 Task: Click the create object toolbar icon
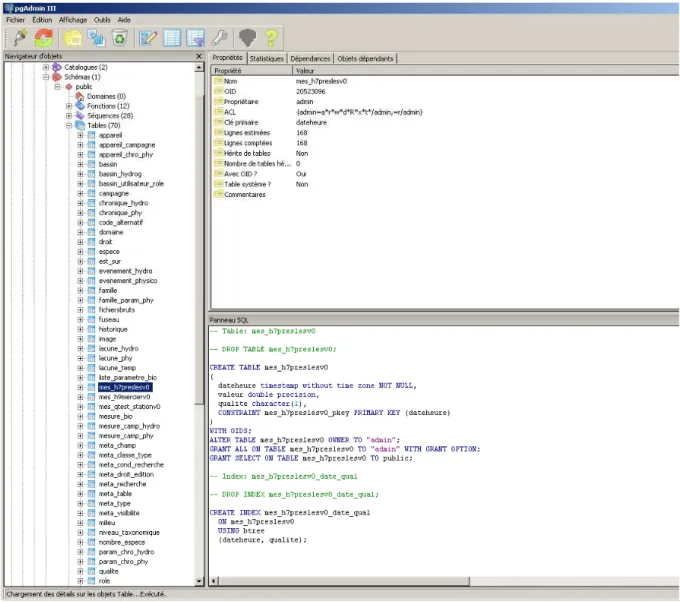96,38
